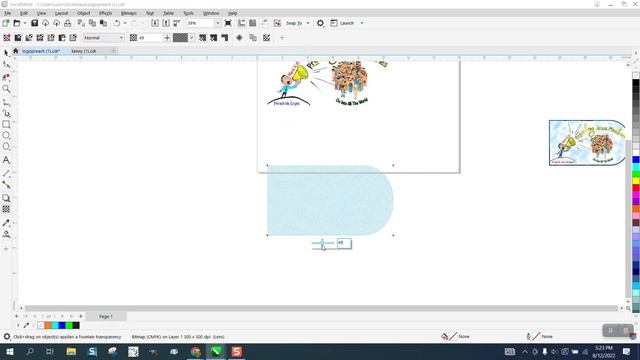
Task: Click the Undo arrow icon
Action: [117, 23]
